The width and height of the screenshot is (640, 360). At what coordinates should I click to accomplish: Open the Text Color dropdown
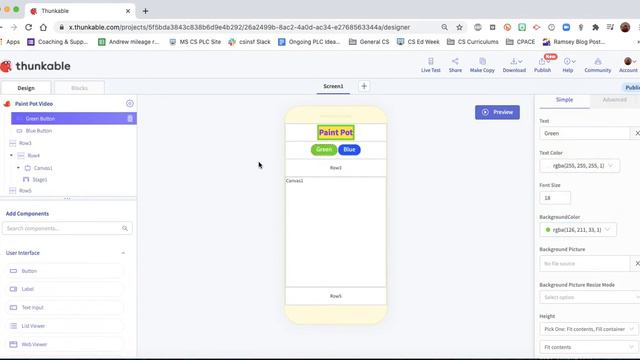tap(580, 166)
